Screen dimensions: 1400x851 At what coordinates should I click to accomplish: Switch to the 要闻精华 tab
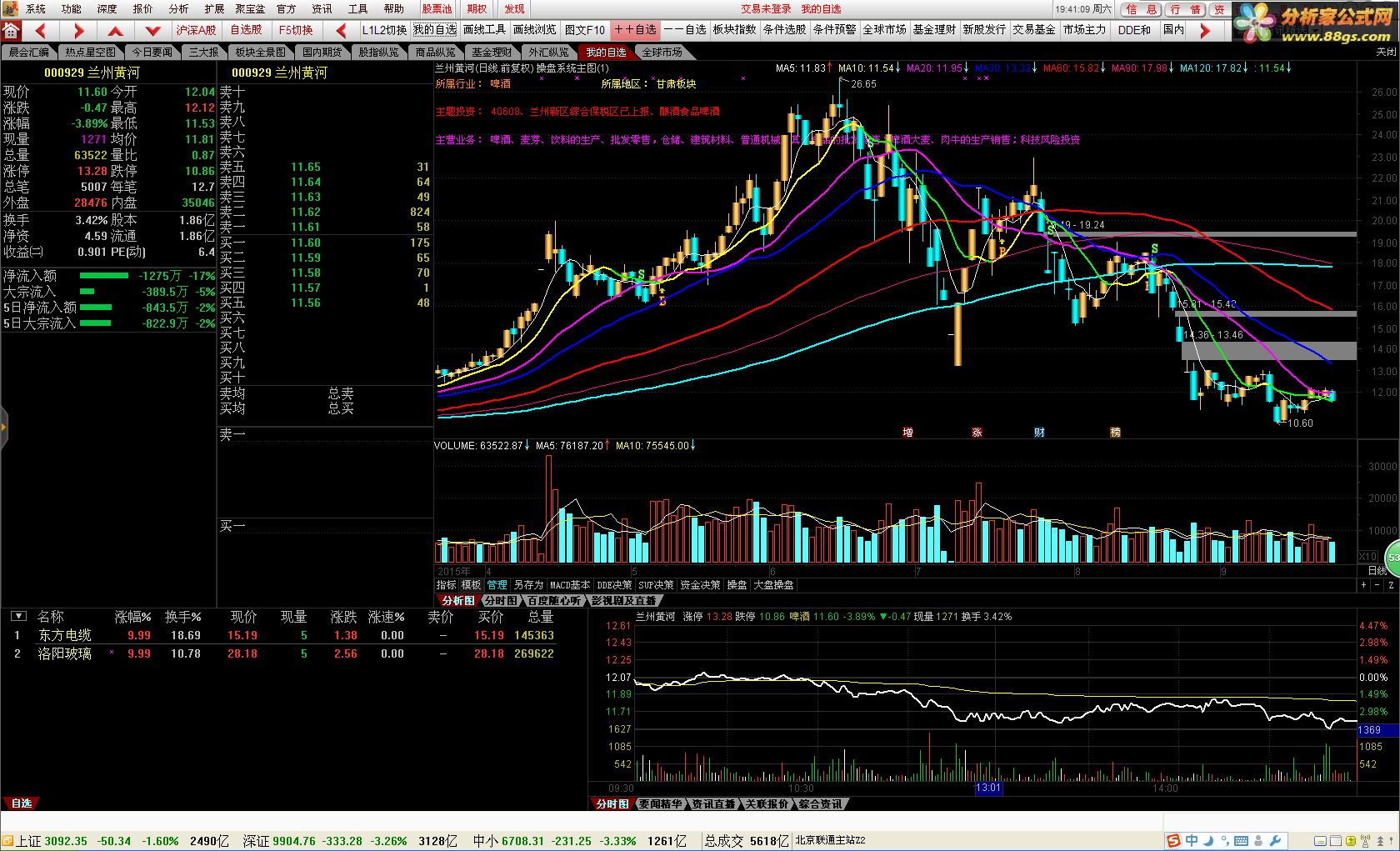tap(660, 804)
